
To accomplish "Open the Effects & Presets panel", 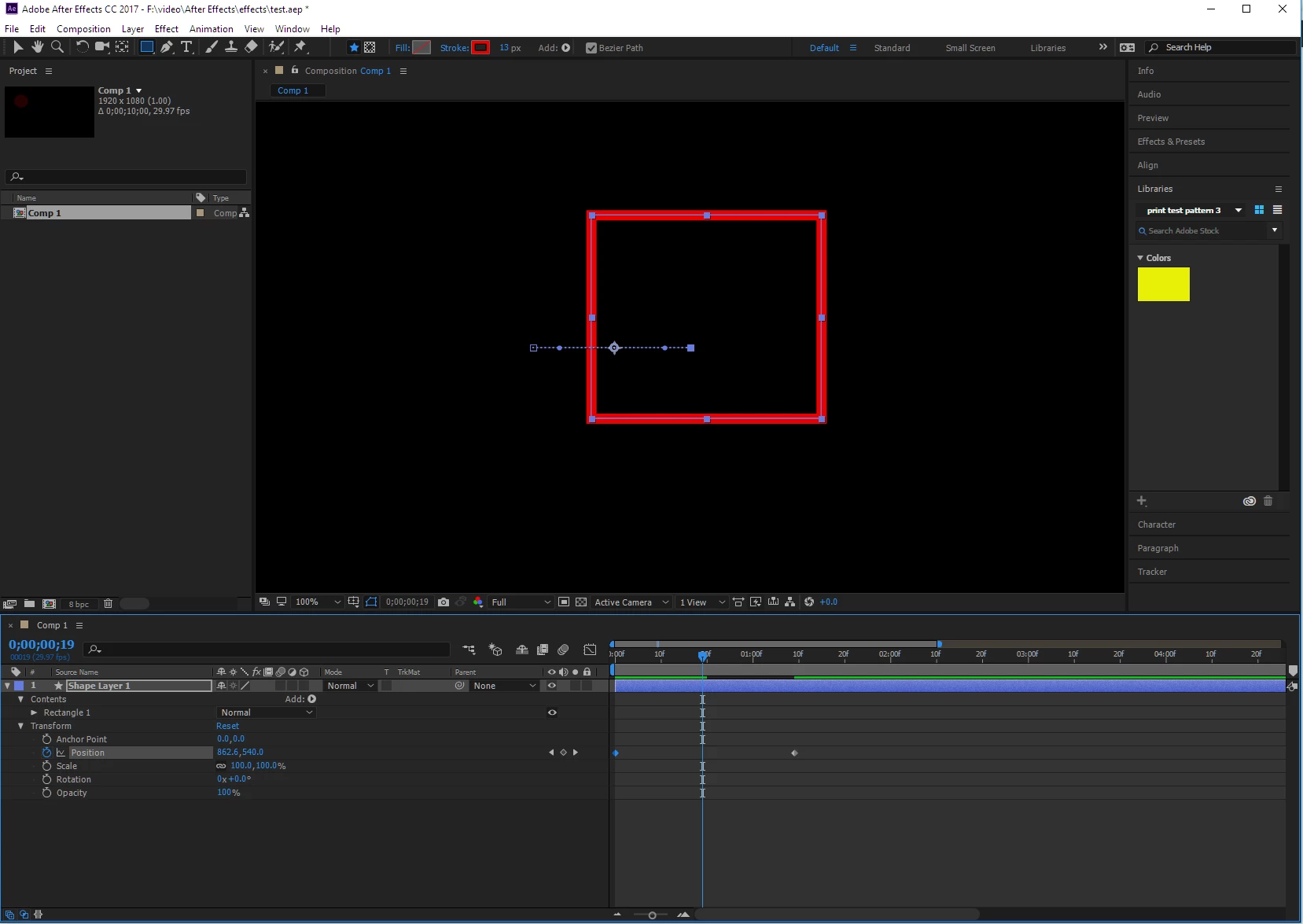I will click(1171, 142).
